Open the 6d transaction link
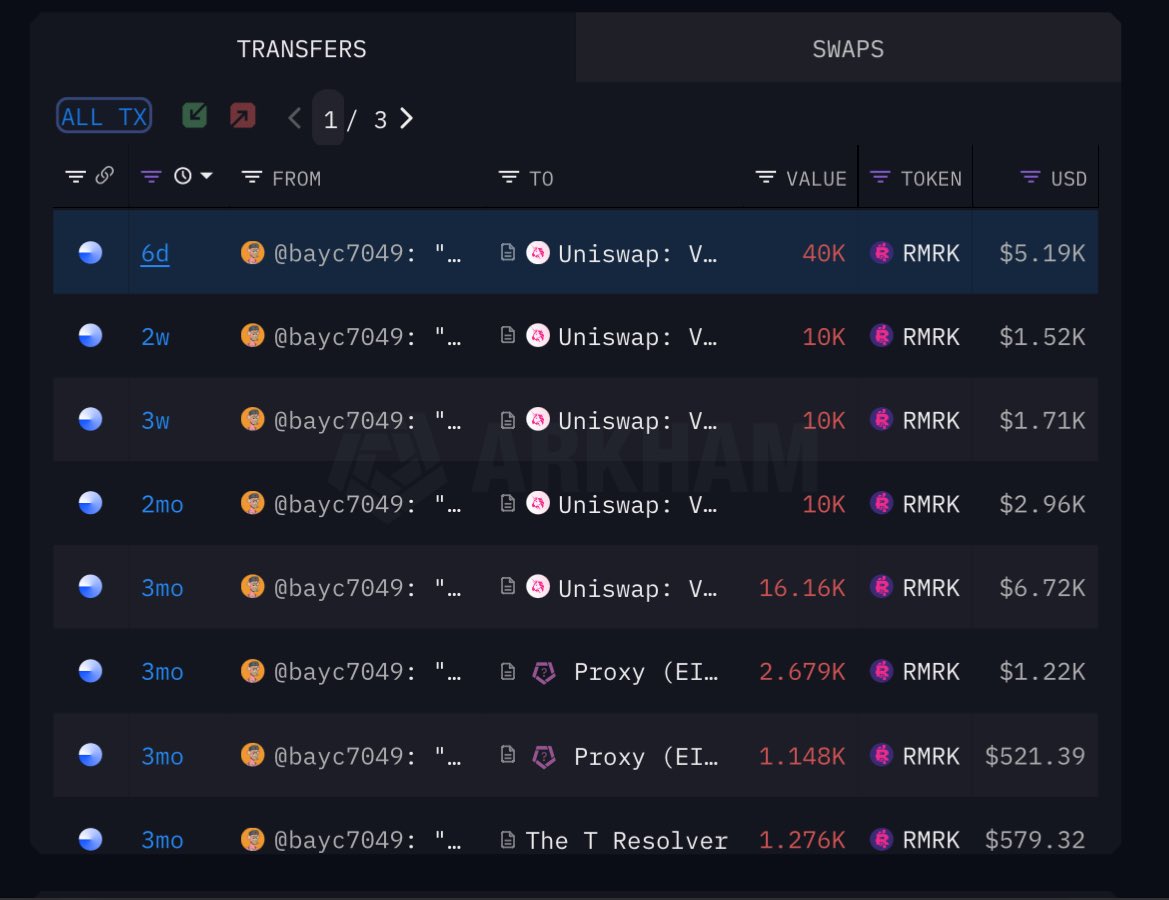Viewport: 1169px width, 900px height. pyautogui.click(x=155, y=254)
